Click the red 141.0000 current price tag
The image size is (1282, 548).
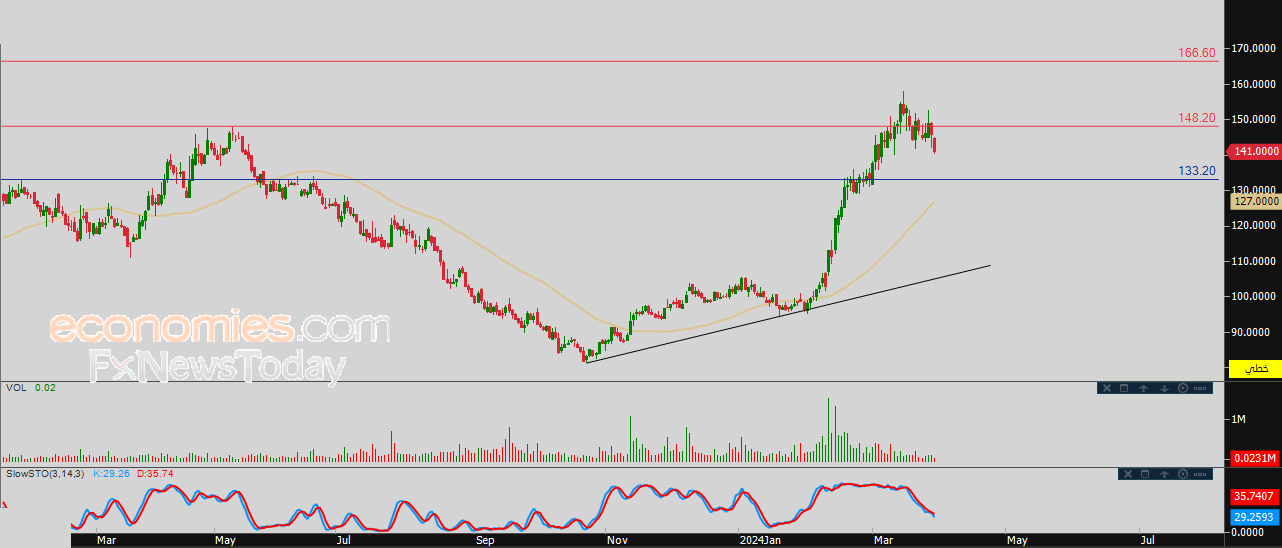tap(1253, 151)
